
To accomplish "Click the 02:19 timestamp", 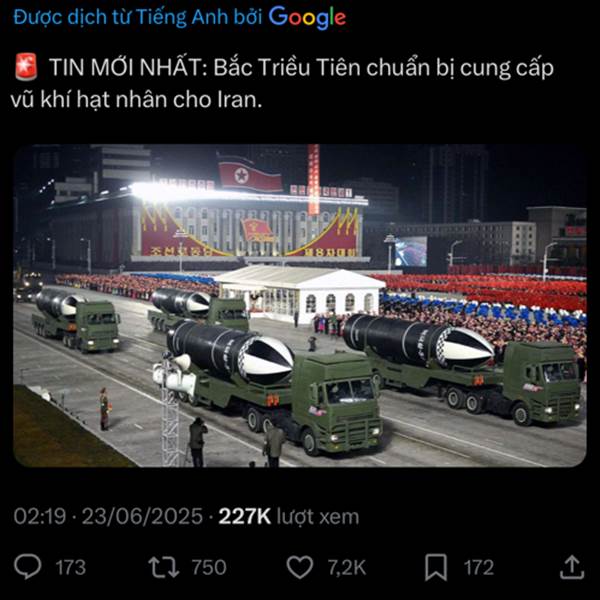I will [40, 516].
